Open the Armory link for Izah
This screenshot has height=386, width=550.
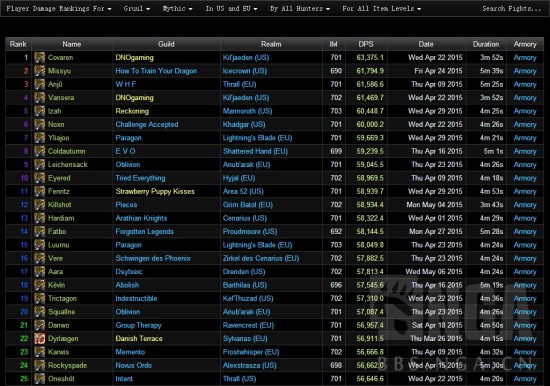[x=525, y=111]
